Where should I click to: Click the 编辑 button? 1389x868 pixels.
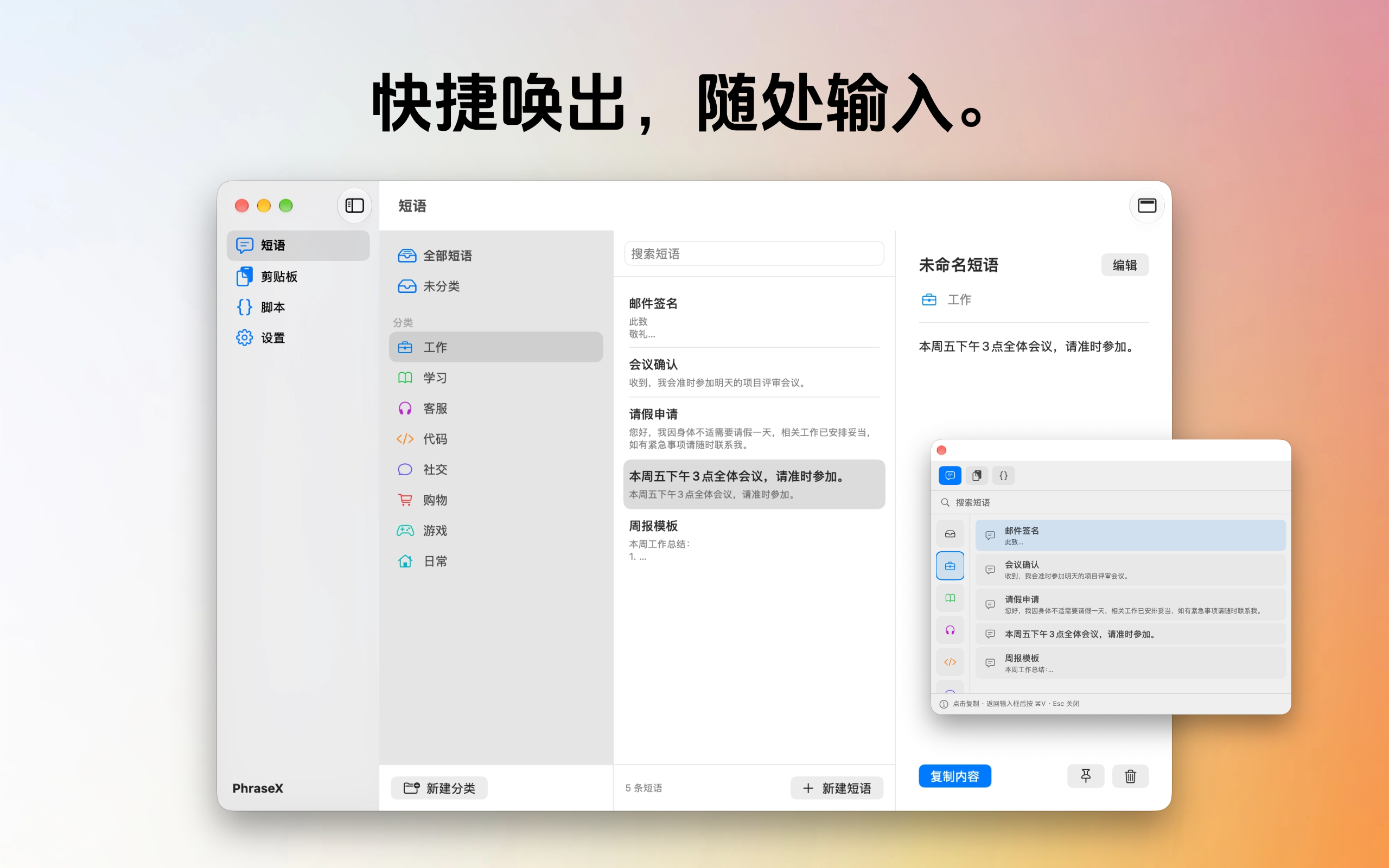click(1124, 265)
